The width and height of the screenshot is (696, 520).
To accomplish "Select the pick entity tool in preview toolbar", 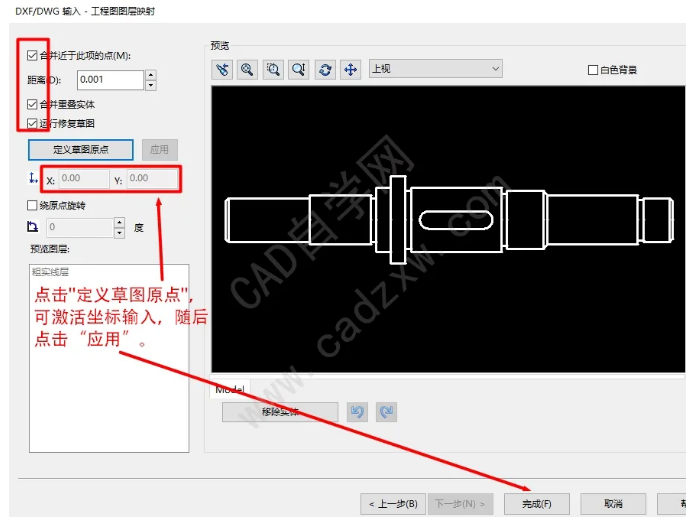I will point(222,70).
